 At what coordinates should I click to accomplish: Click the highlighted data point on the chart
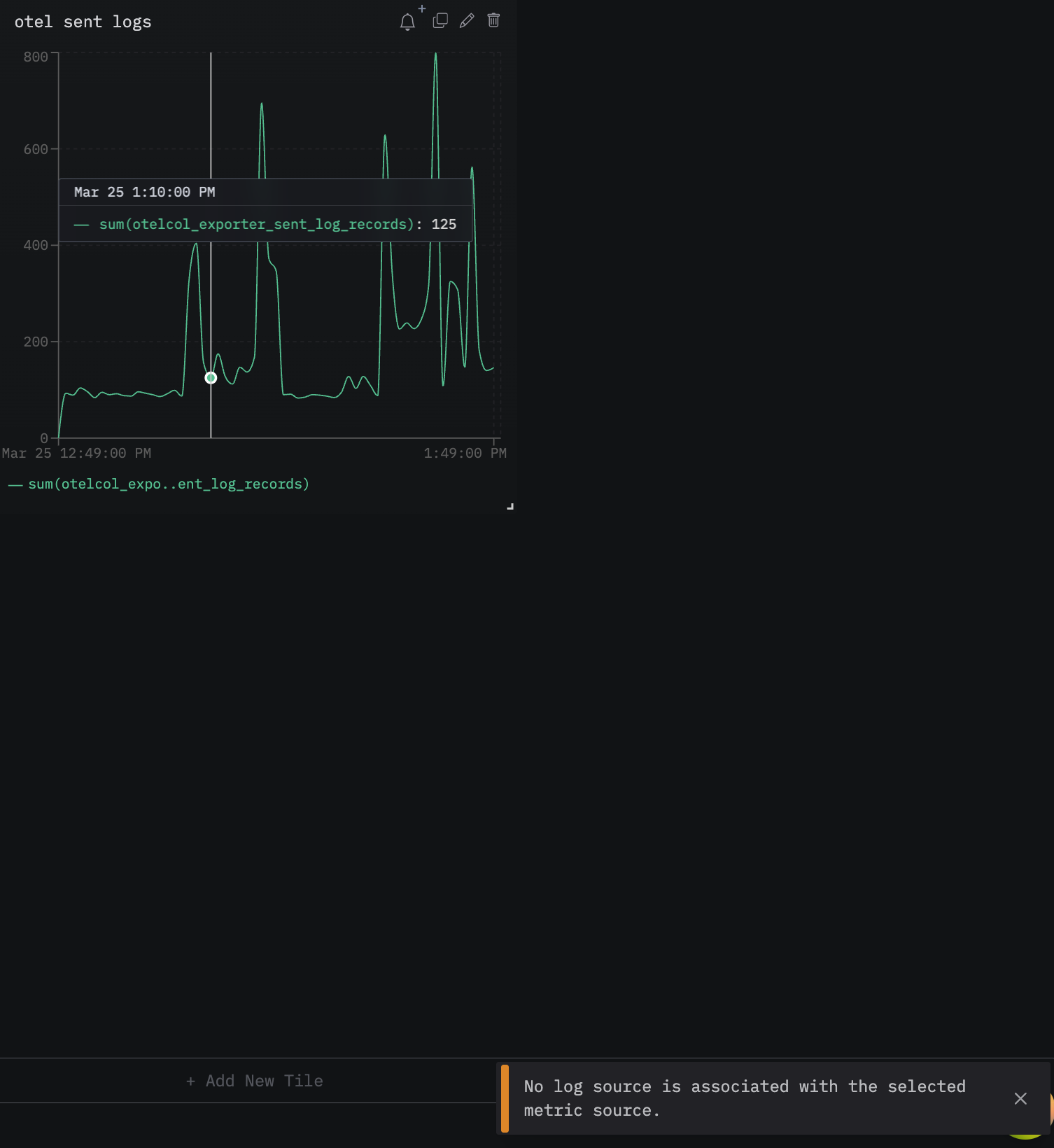pos(211,378)
